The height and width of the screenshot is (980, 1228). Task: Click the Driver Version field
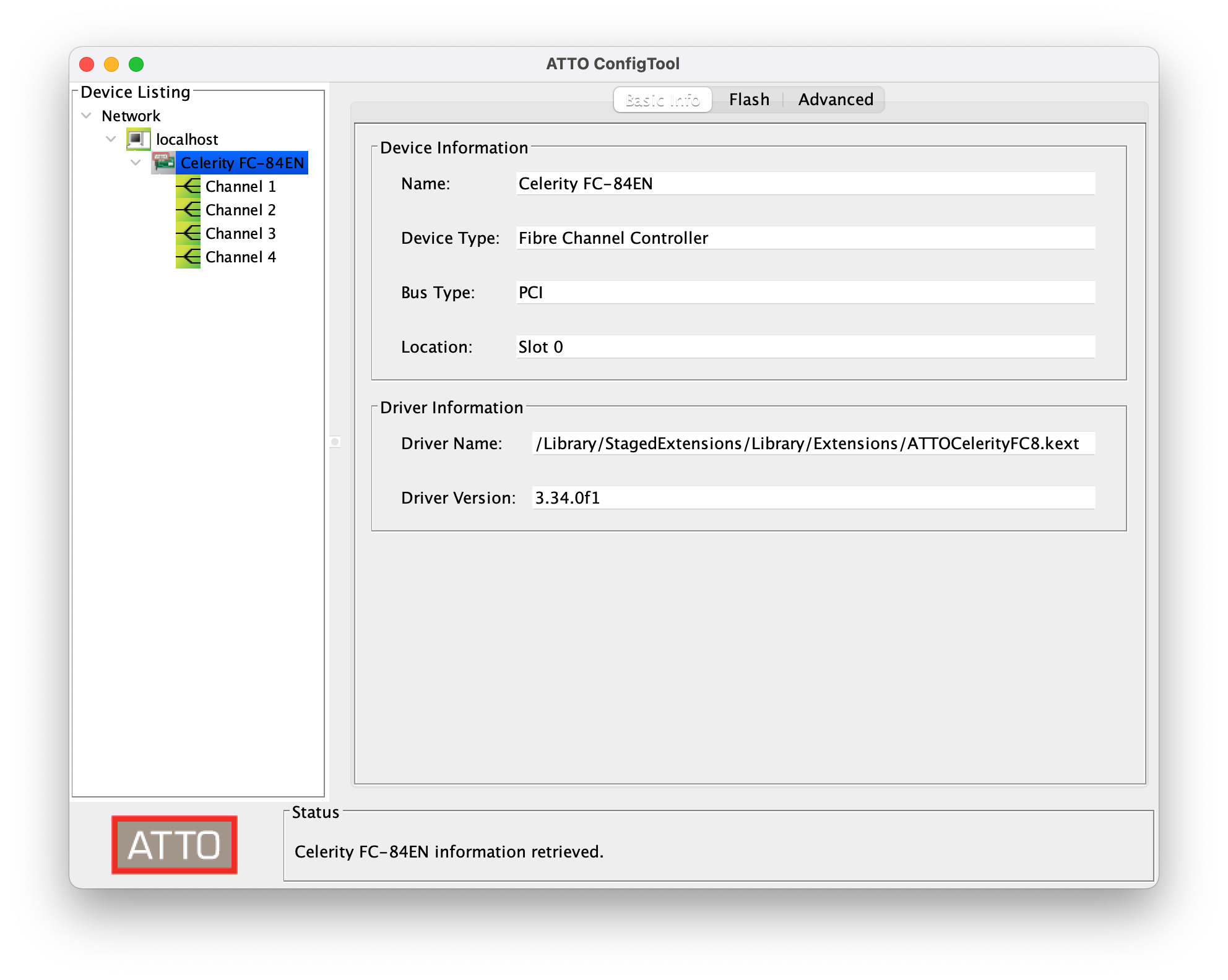[813, 498]
